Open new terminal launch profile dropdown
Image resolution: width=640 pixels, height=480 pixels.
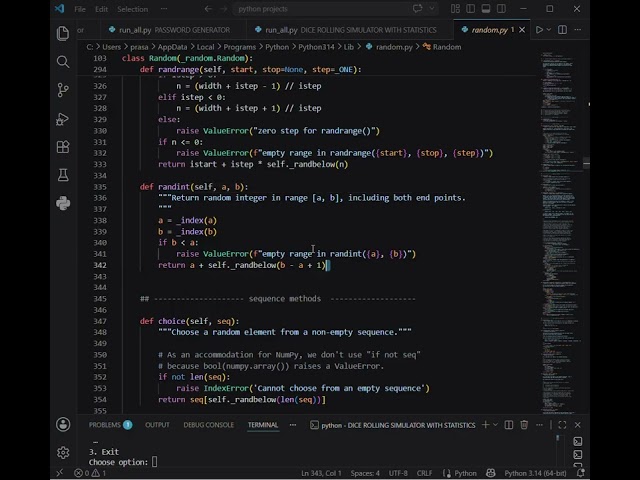click(496, 425)
